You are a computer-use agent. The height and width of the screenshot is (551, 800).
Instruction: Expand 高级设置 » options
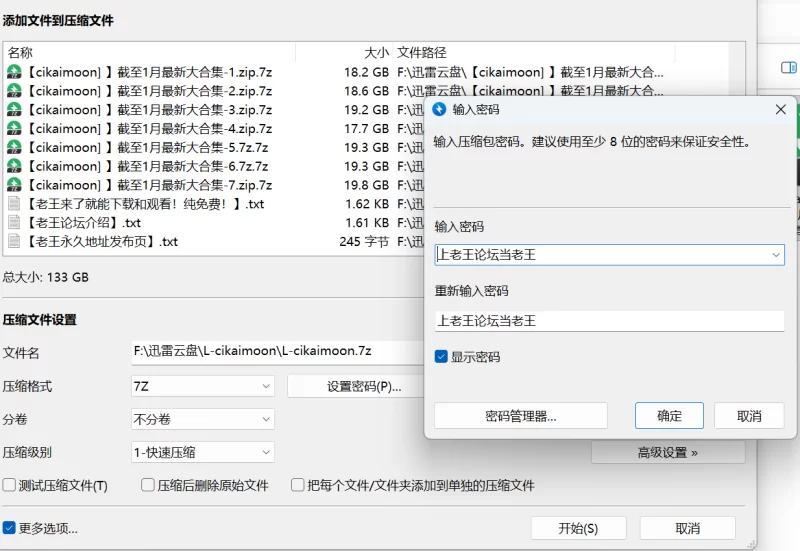tap(668, 453)
